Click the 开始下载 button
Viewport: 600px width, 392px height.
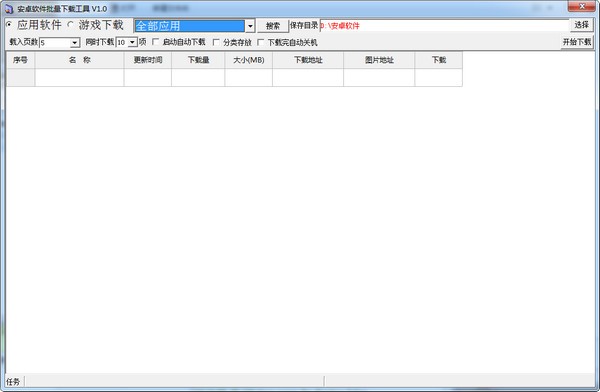point(577,42)
